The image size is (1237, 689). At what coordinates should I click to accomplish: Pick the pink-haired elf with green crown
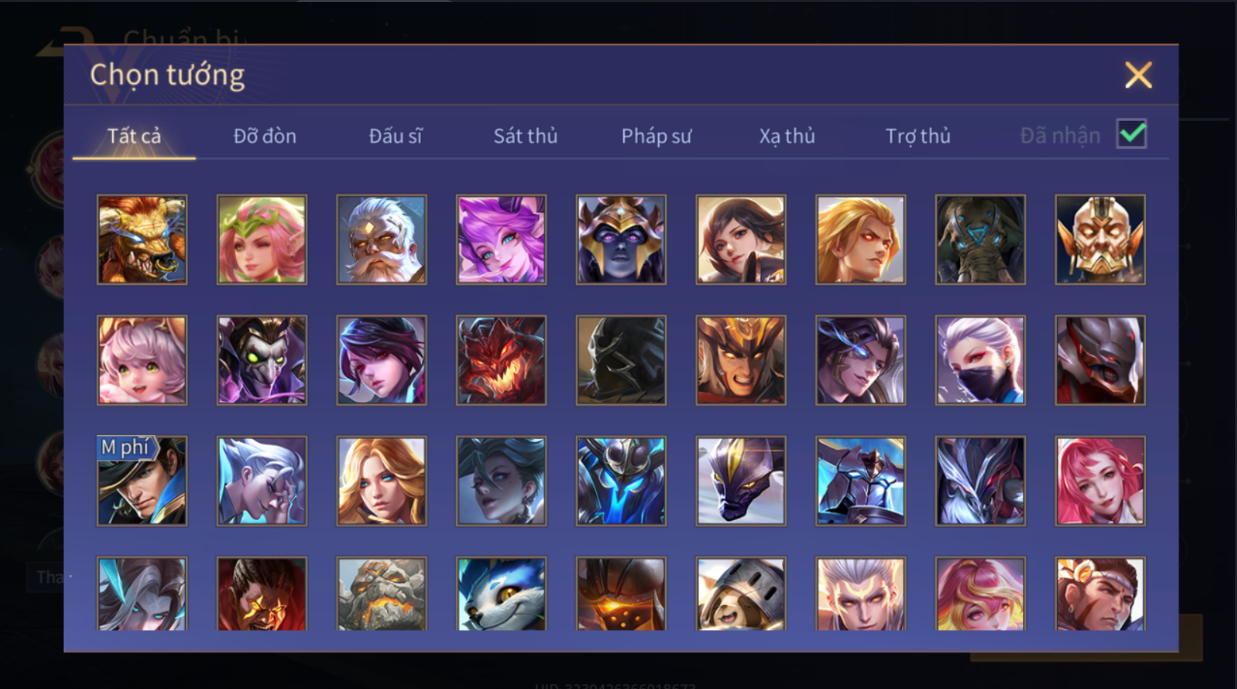(x=262, y=240)
